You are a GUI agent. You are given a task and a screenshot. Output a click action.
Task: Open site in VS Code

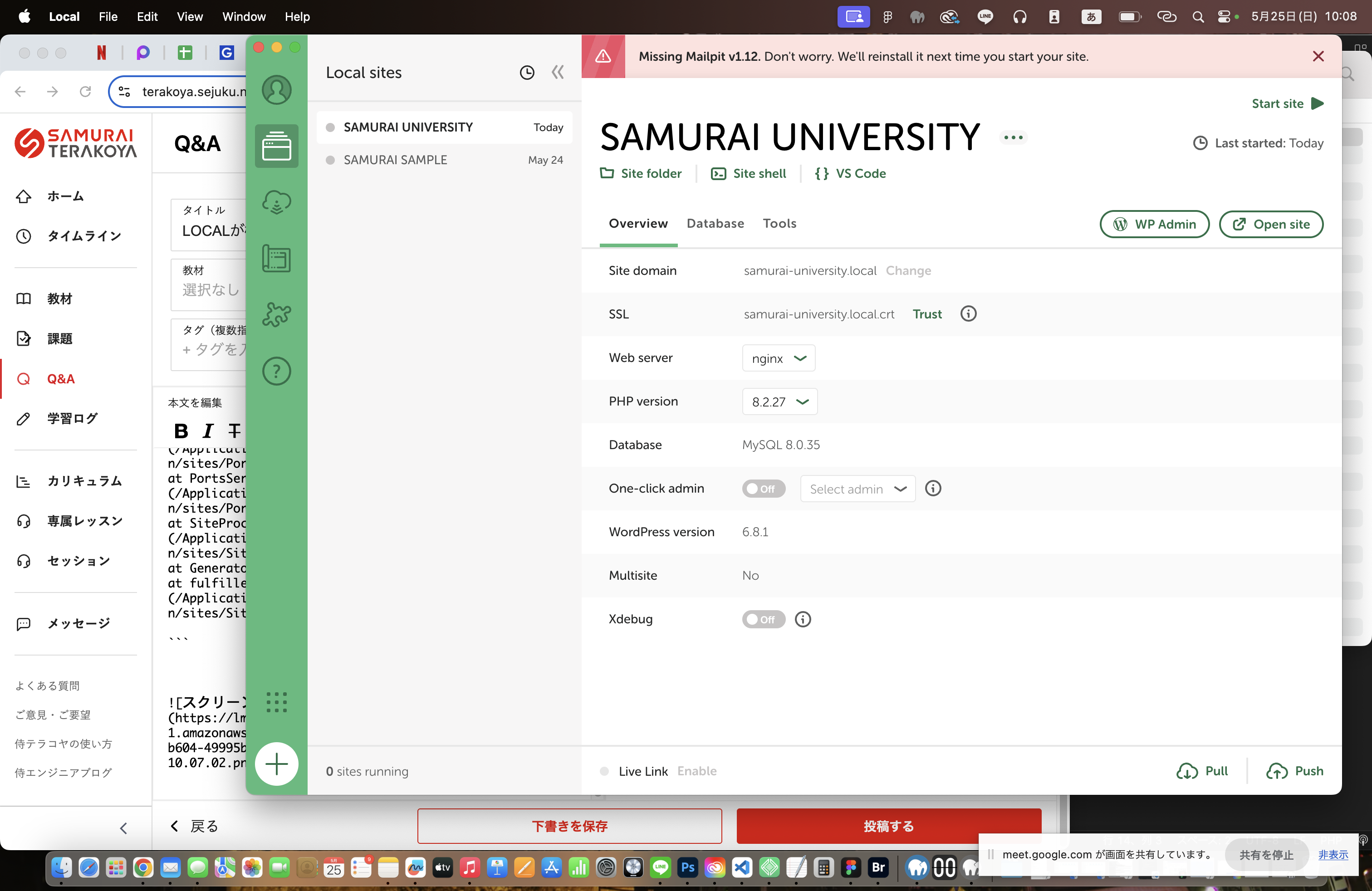pyautogui.click(x=850, y=173)
